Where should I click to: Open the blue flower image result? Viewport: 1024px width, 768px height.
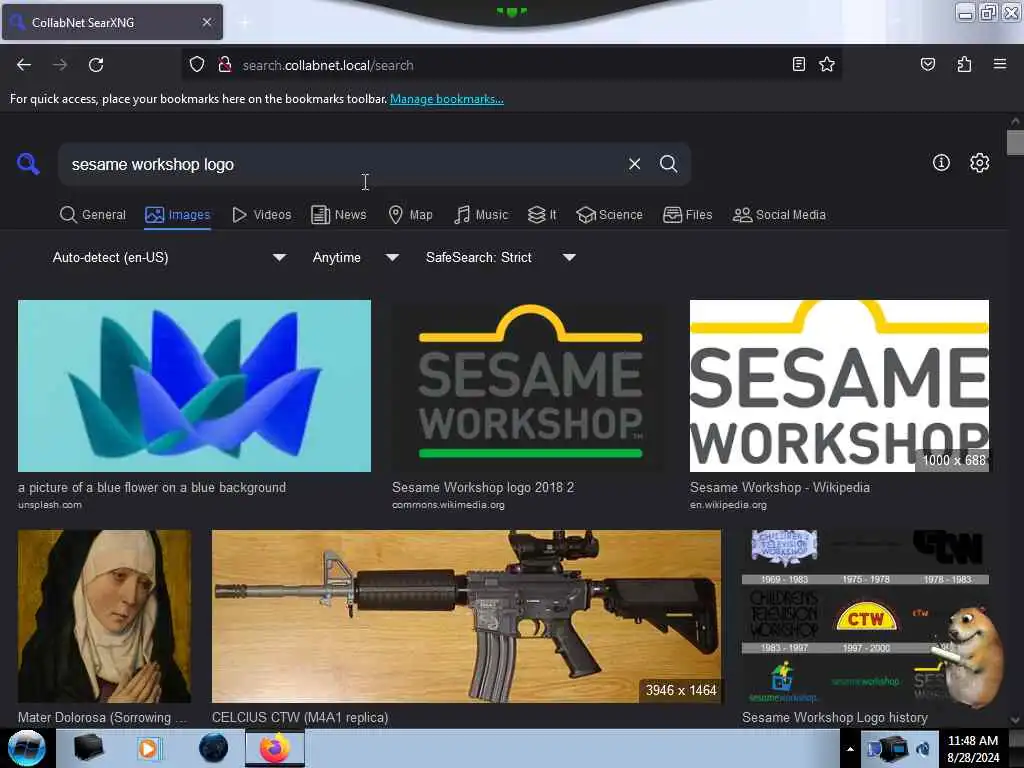click(194, 385)
